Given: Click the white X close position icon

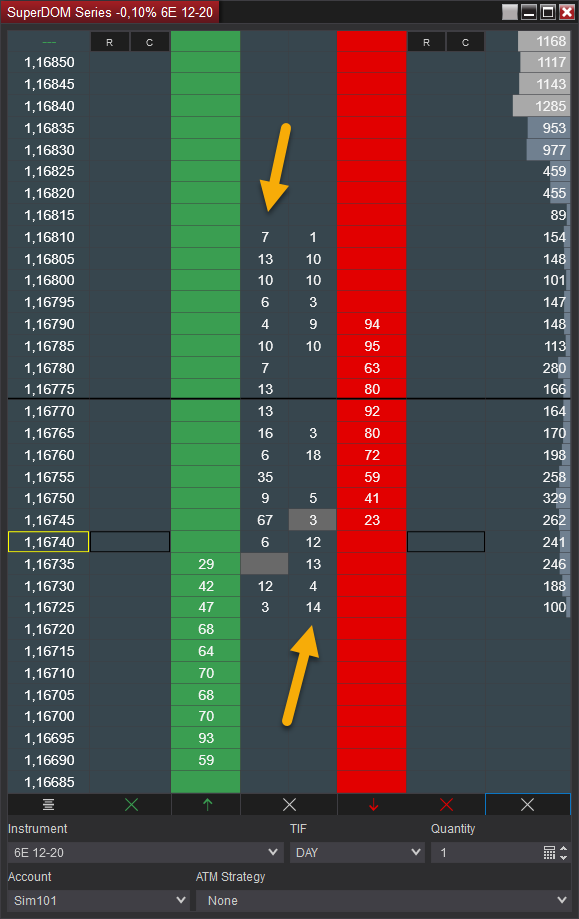Looking at the screenshot, I should [x=289, y=805].
